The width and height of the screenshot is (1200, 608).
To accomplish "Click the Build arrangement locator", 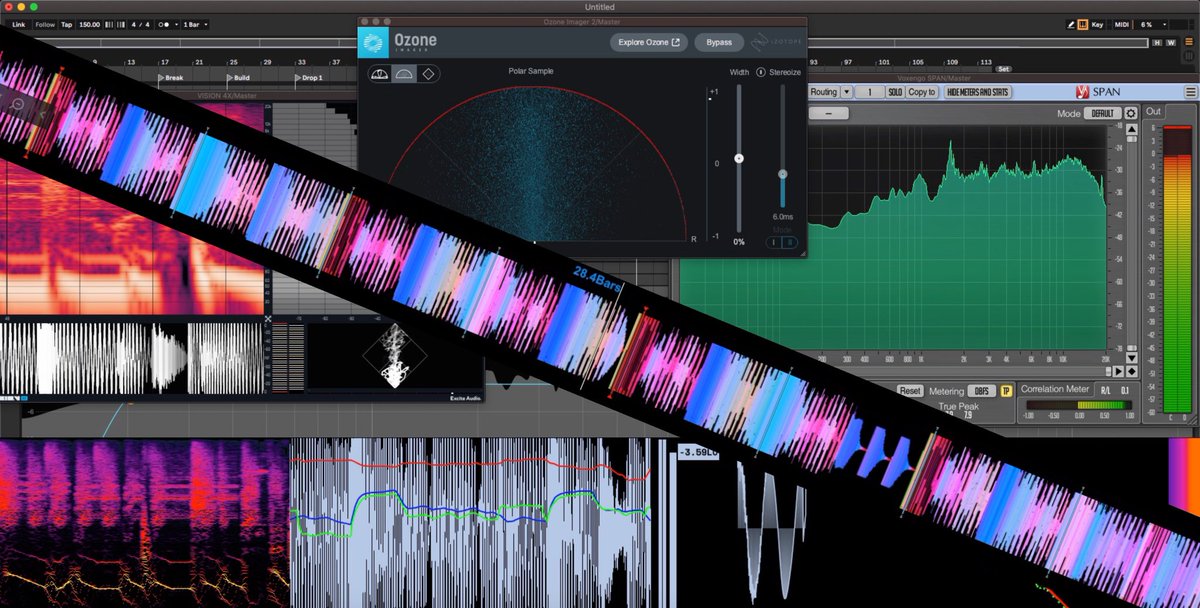I will 238,78.
